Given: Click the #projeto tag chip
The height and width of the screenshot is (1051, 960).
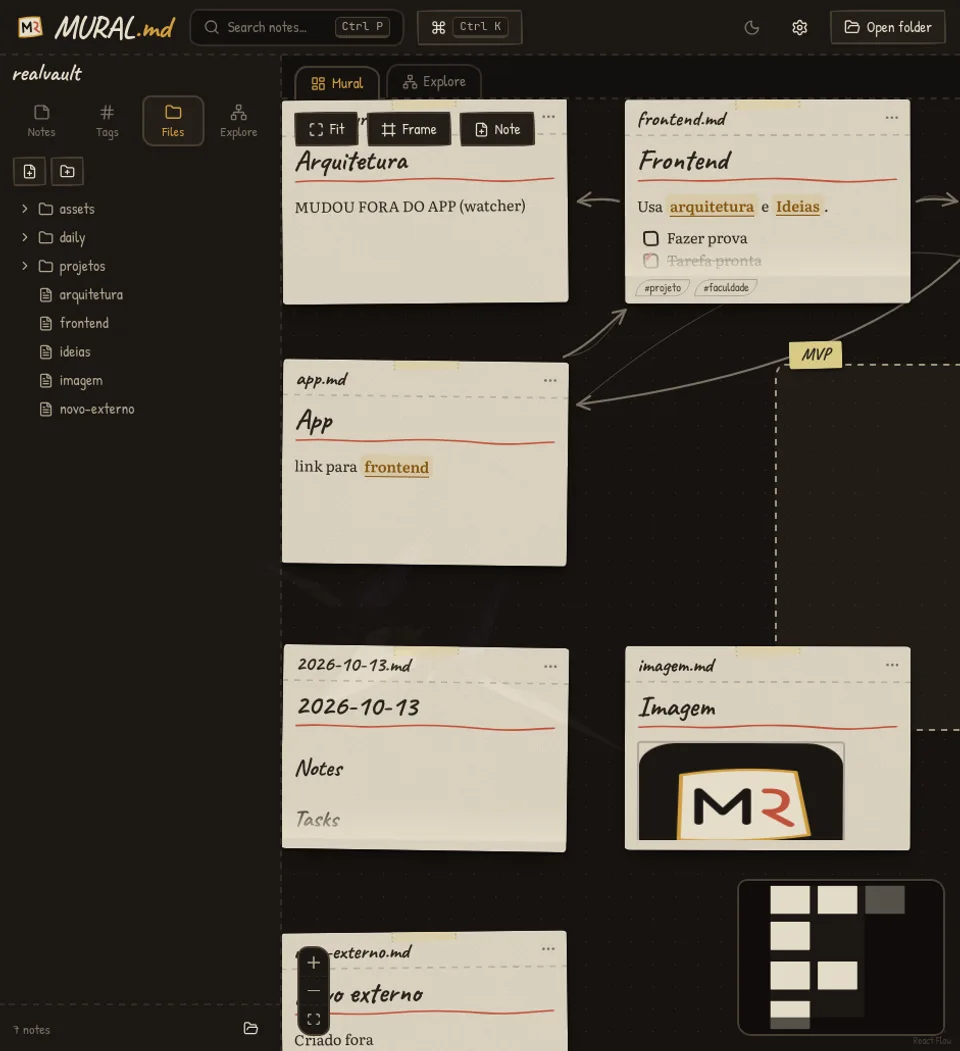Looking at the screenshot, I should coord(662,288).
